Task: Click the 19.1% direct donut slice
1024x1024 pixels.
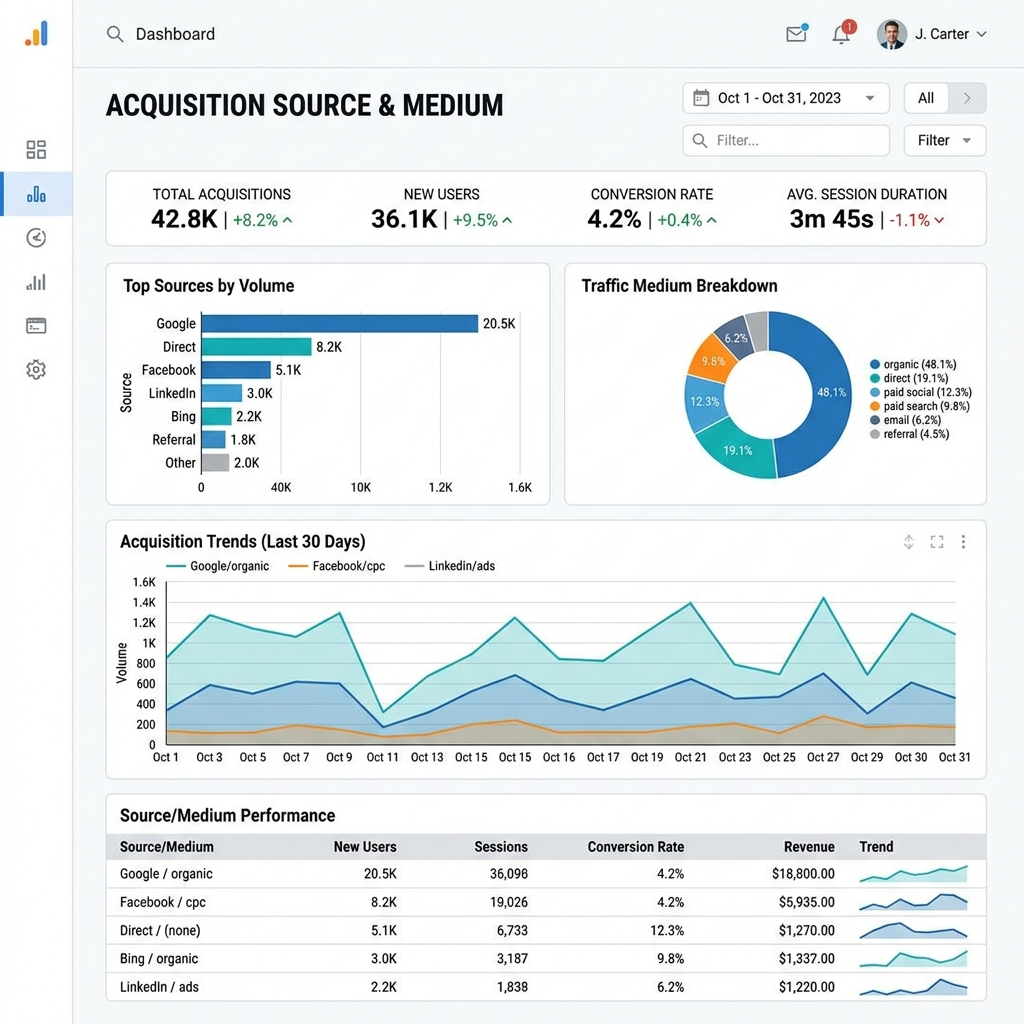Action: coord(737,450)
